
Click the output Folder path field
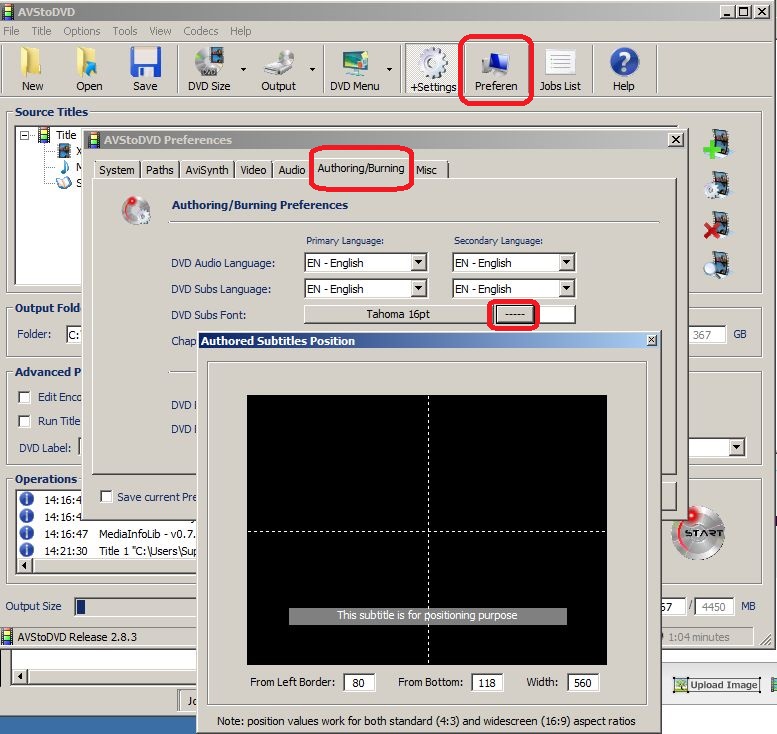(74, 335)
